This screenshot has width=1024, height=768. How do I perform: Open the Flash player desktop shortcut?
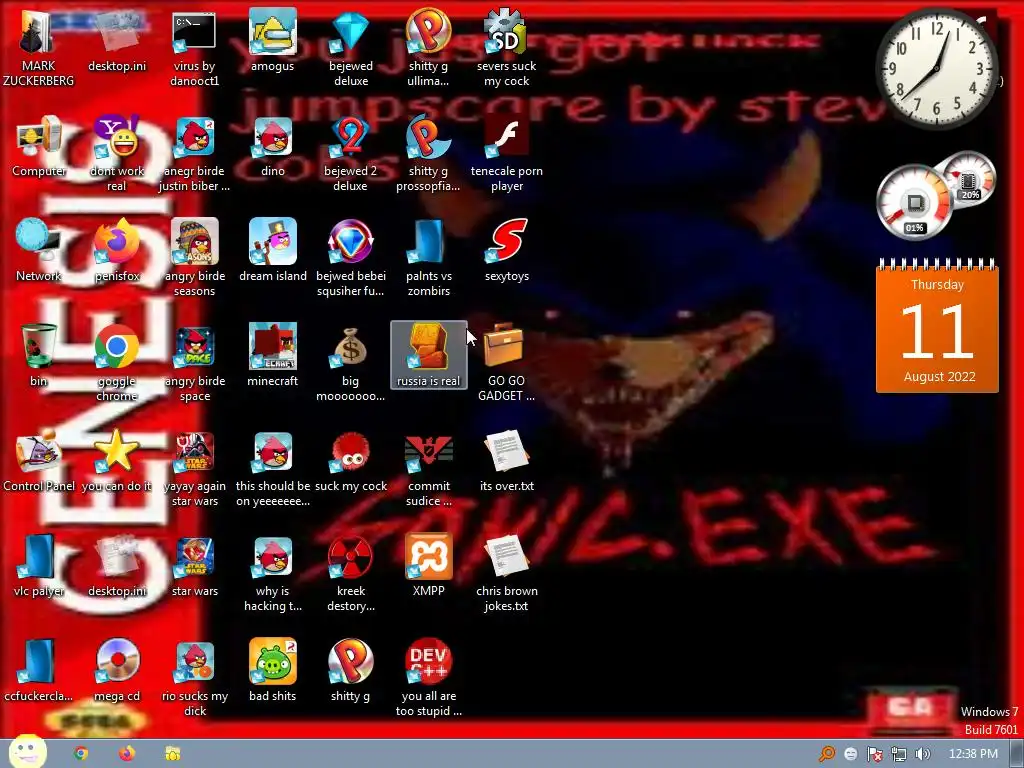pyautogui.click(x=507, y=153)
